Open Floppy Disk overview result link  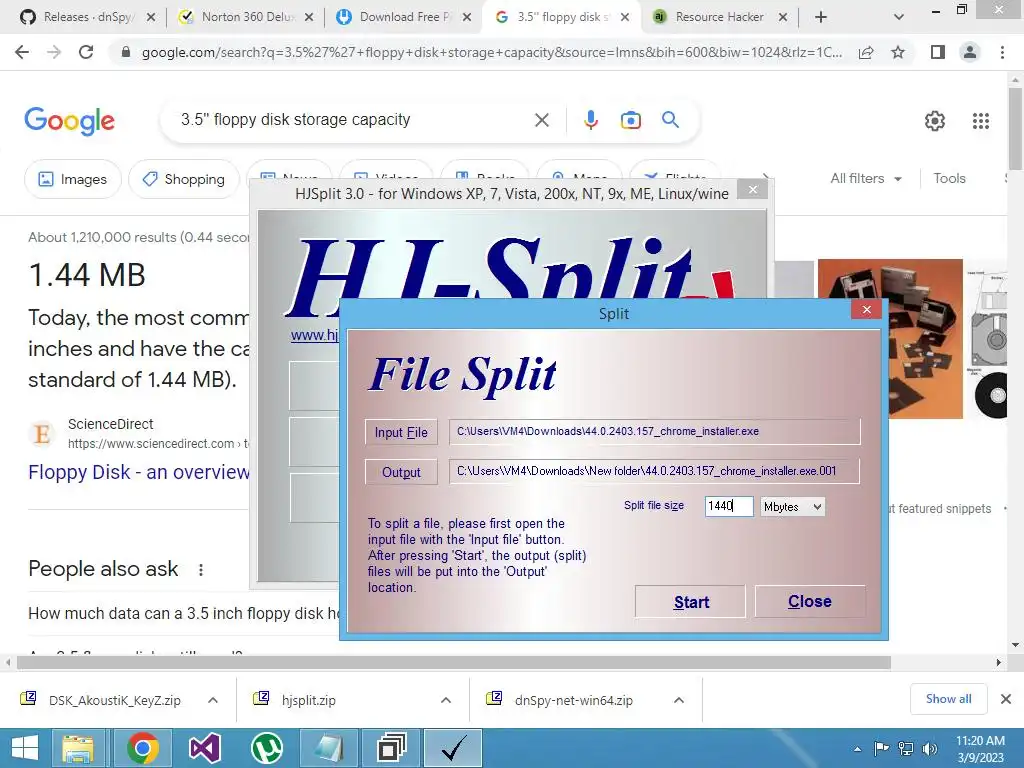point(138,472)
